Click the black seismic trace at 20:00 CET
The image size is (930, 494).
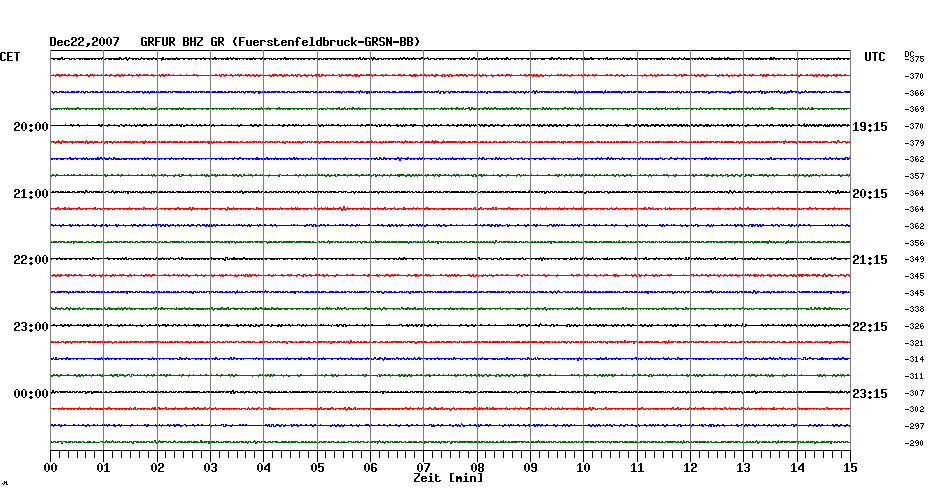[450, 125]
